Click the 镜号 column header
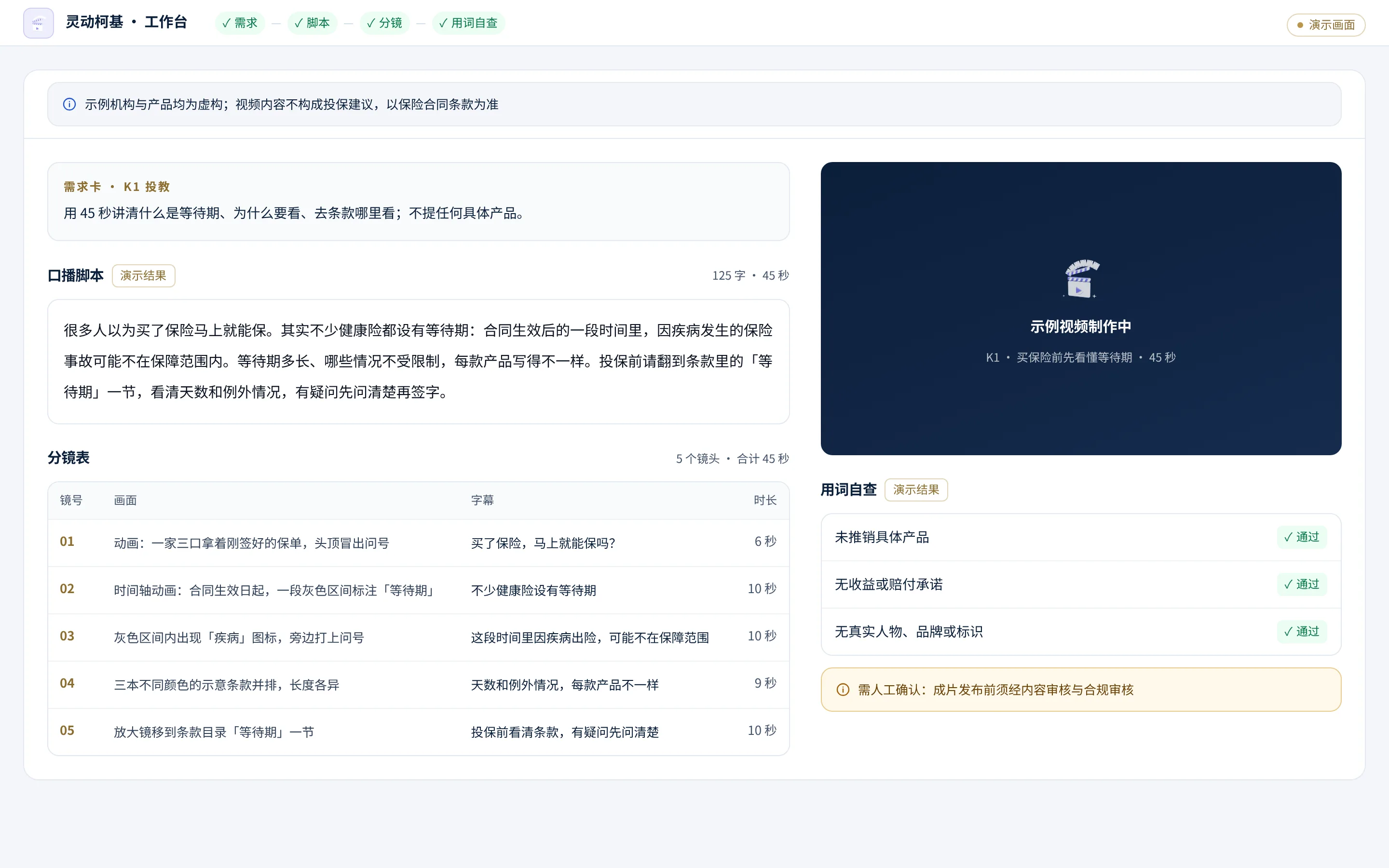This screenshot has height=868, width=1389. coord(71,501)
